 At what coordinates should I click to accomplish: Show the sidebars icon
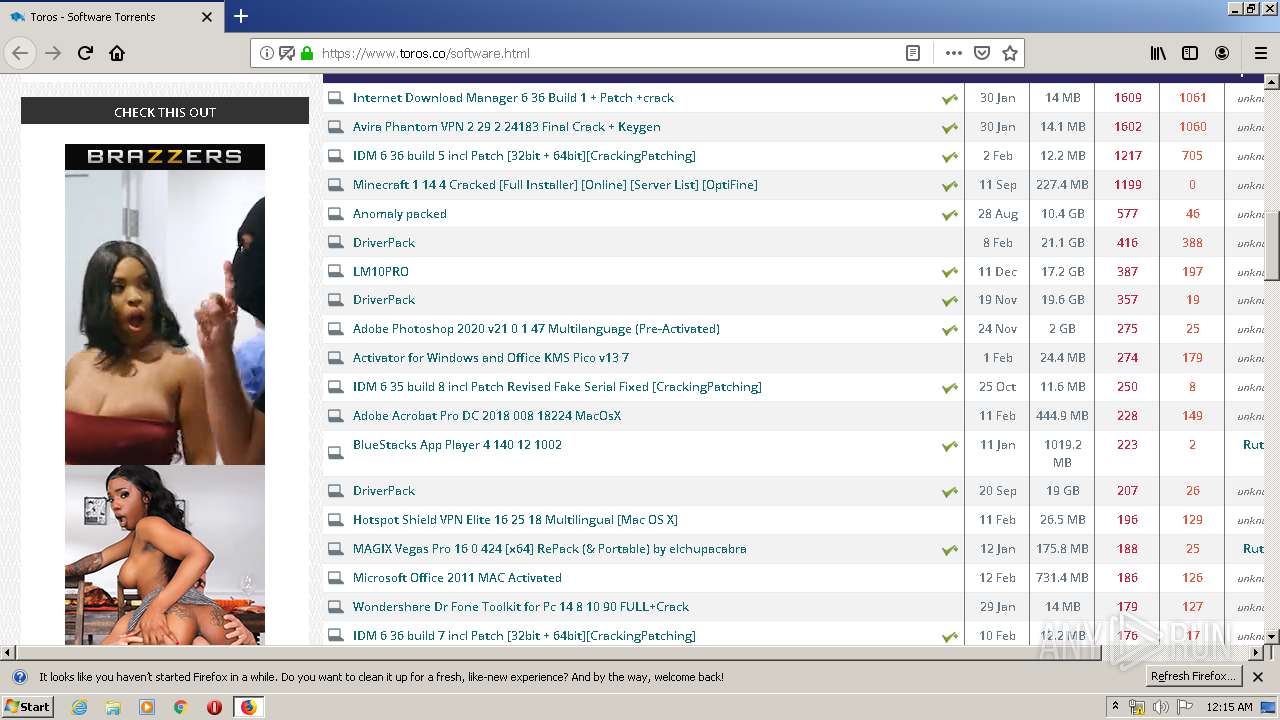(x=1190, y=53)
